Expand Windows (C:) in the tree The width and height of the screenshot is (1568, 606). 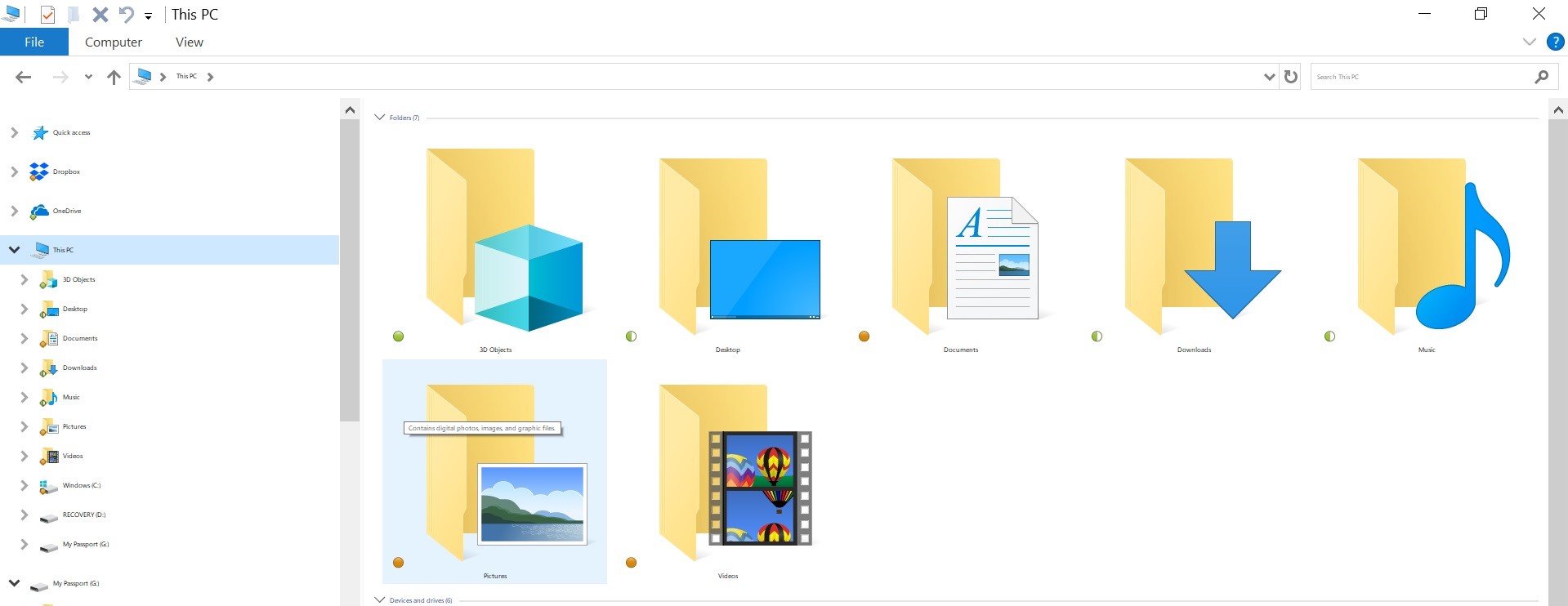point(24,485)
